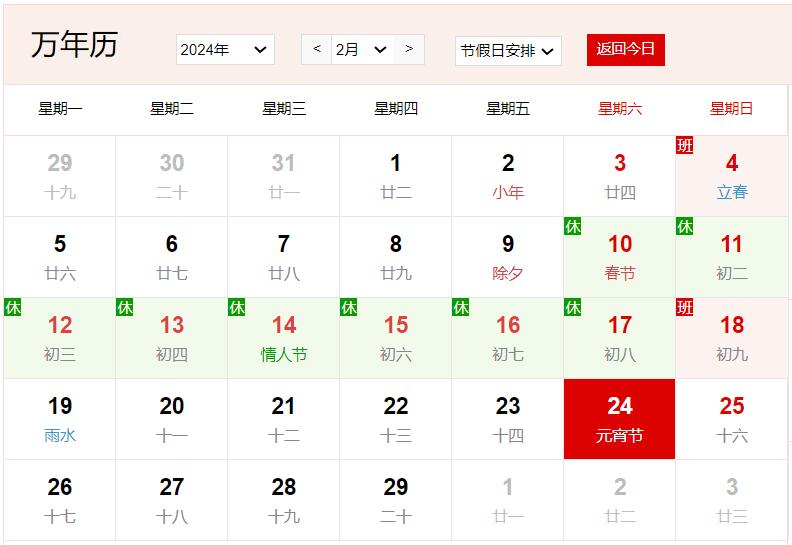Click the 休 badge on February 17

572,308
